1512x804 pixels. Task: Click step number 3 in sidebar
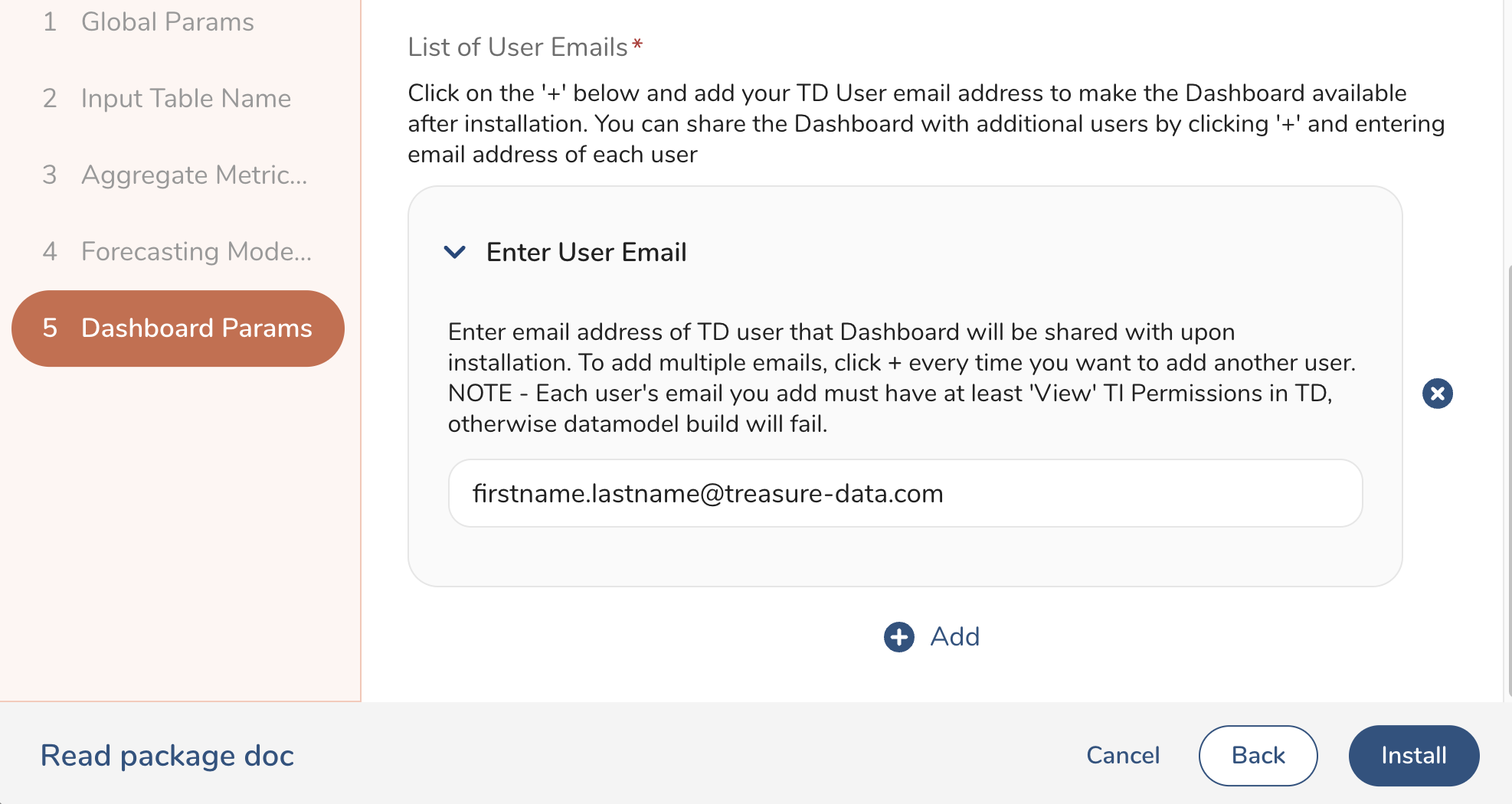pos(50,175)
